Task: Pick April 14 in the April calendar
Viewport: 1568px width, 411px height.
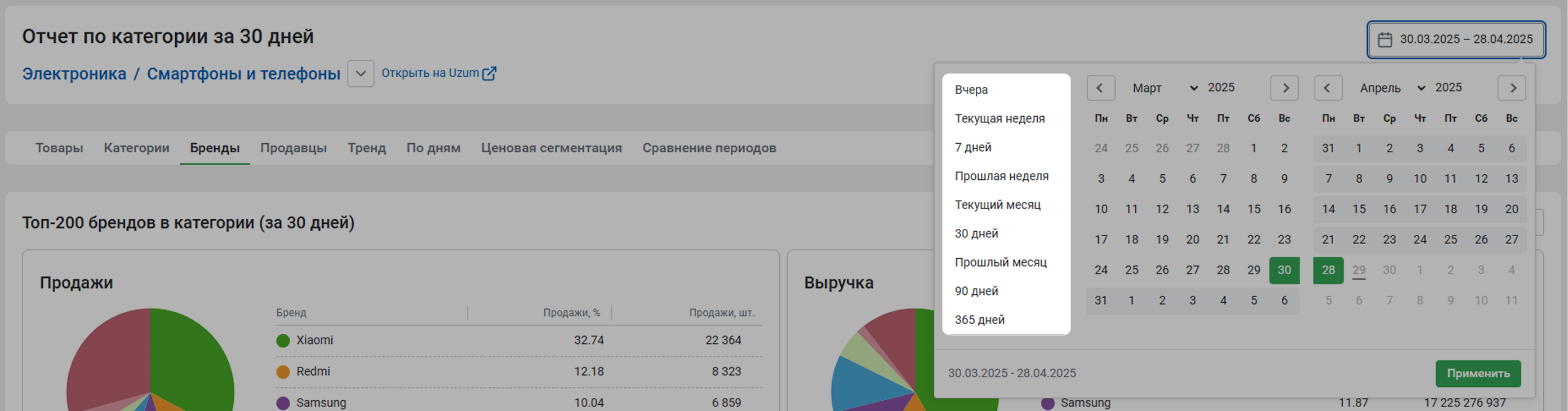Action: pos(1328,210)
